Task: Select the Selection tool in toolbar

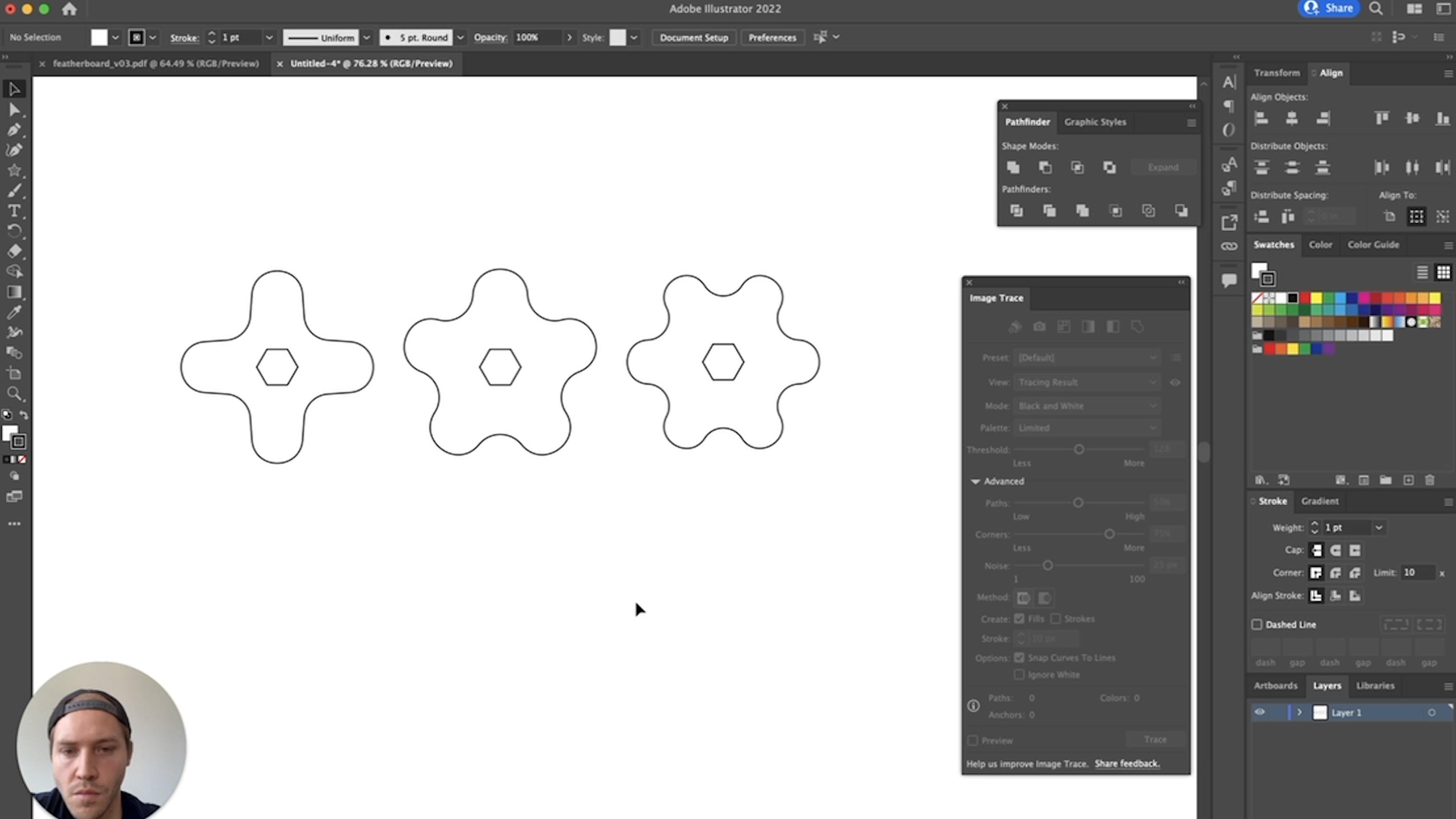Action: pos(14,89)
